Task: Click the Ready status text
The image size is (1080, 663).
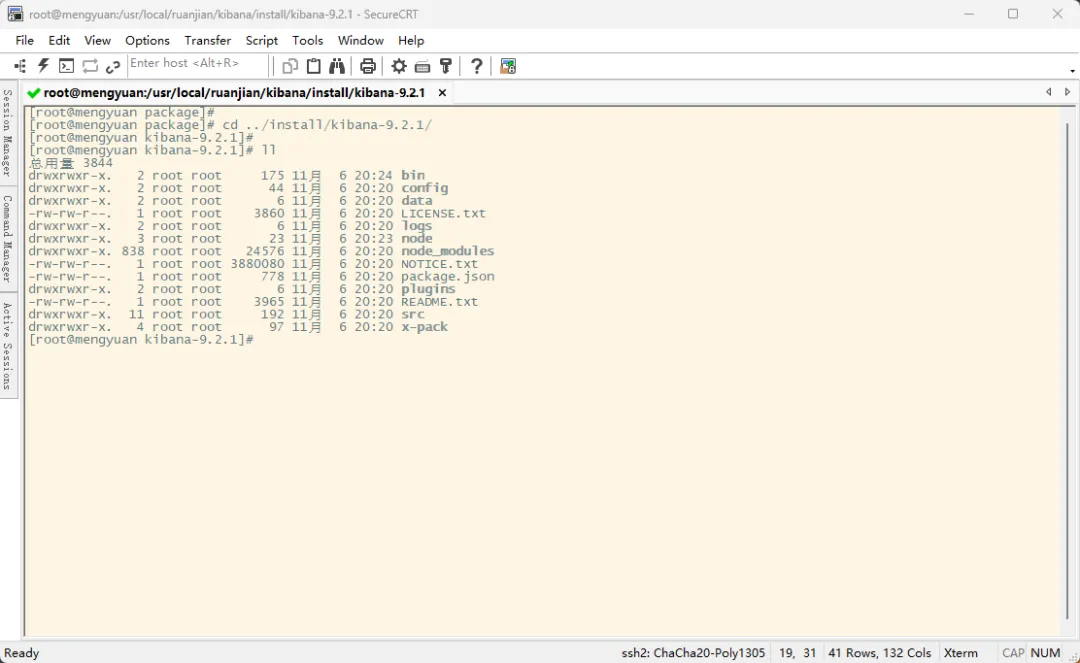Action: click(21, 653)
